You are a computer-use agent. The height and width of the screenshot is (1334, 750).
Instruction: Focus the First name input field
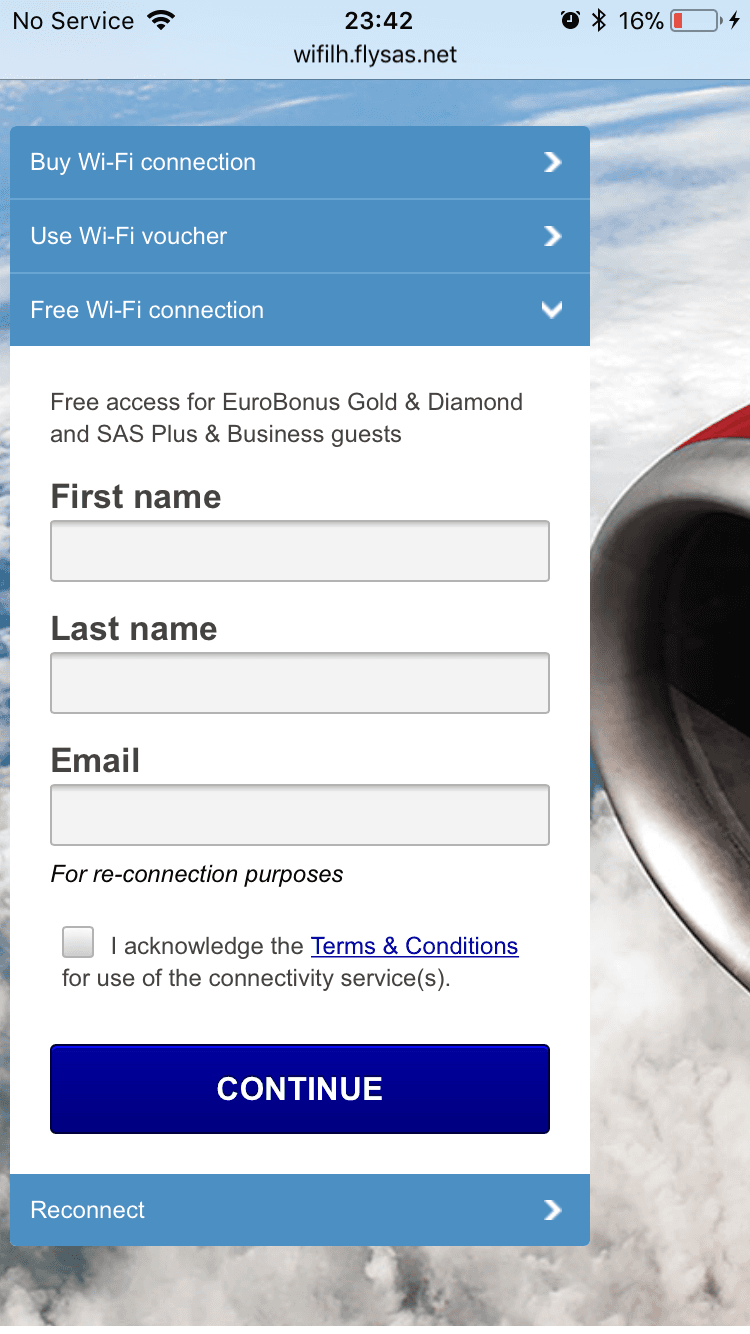point(300,550)
